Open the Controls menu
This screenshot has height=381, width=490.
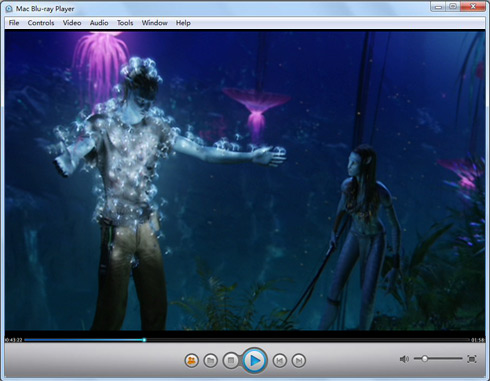41,23
